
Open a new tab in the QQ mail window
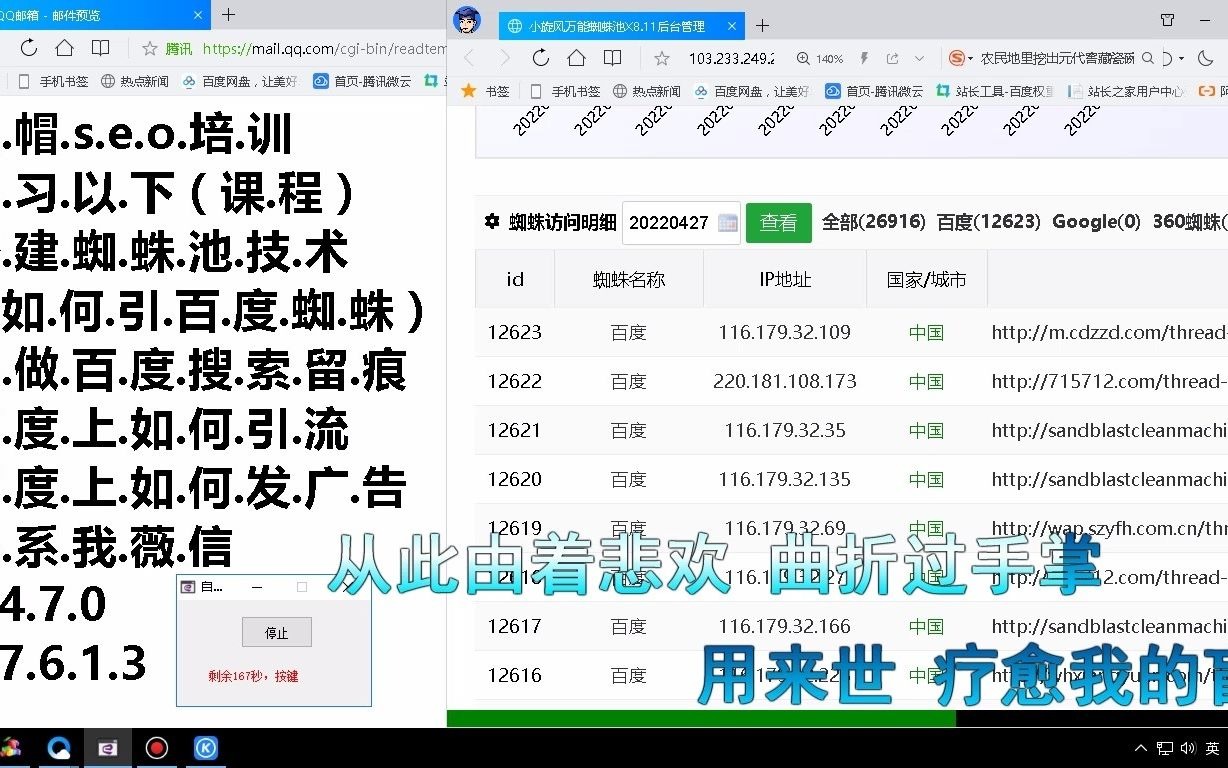228,15
